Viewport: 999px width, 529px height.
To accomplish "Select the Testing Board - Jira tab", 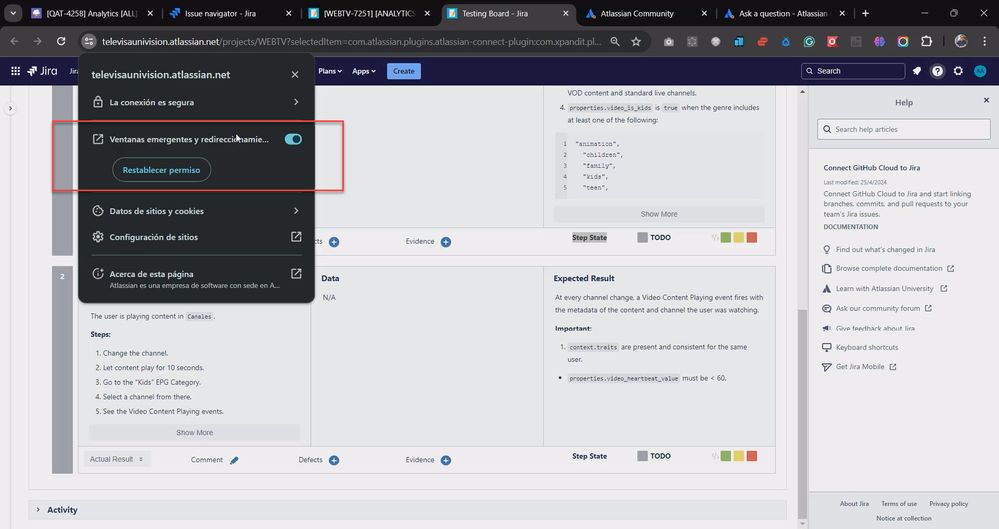I will coord(495,13).
